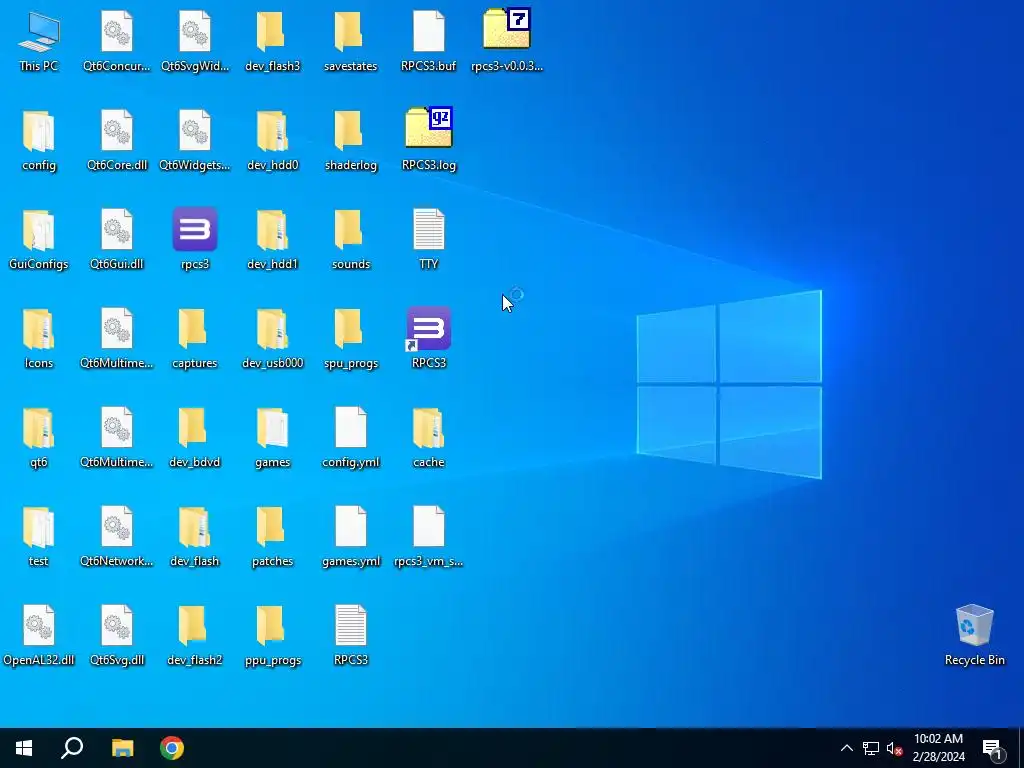Select the Recycle Bin
The width and height of the screenshot is (1024, 768).
tap(974, 635)
